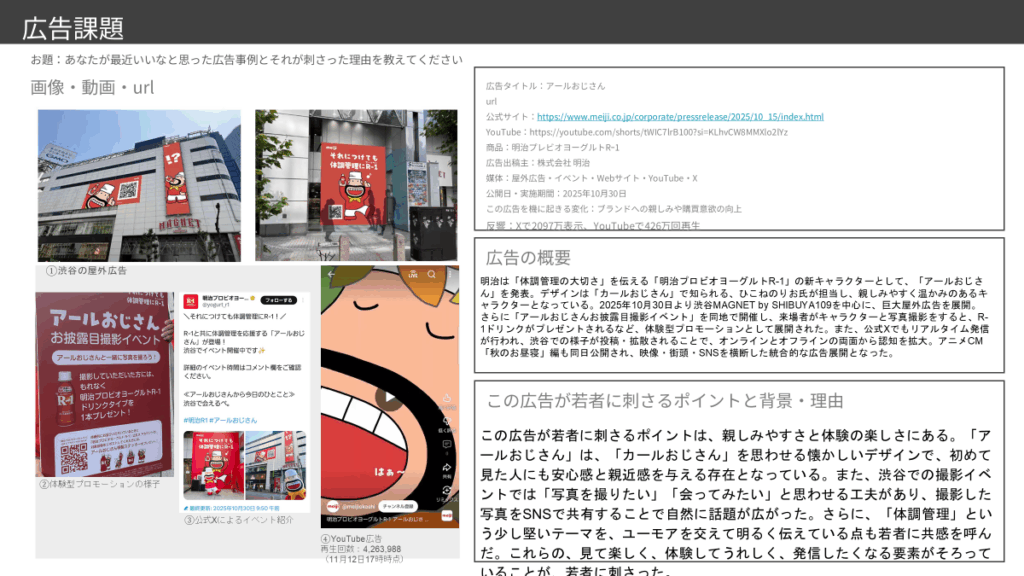Select the Shibuya MAGNET building billboard photo
Viewport: 1024px width, 576px height.
(x=139, y=185)
